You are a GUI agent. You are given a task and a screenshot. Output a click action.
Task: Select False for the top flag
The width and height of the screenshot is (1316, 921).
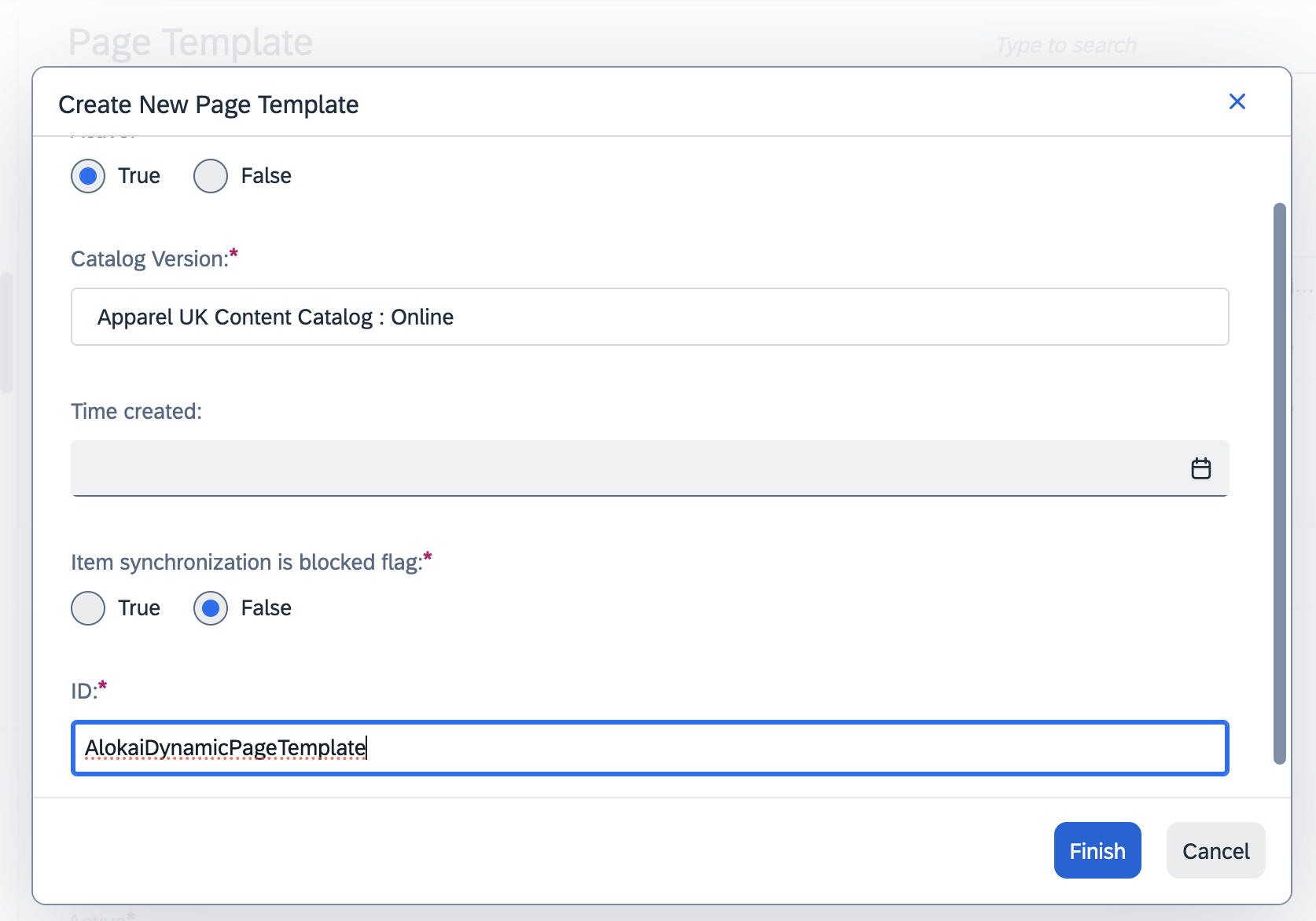point(210,175)
